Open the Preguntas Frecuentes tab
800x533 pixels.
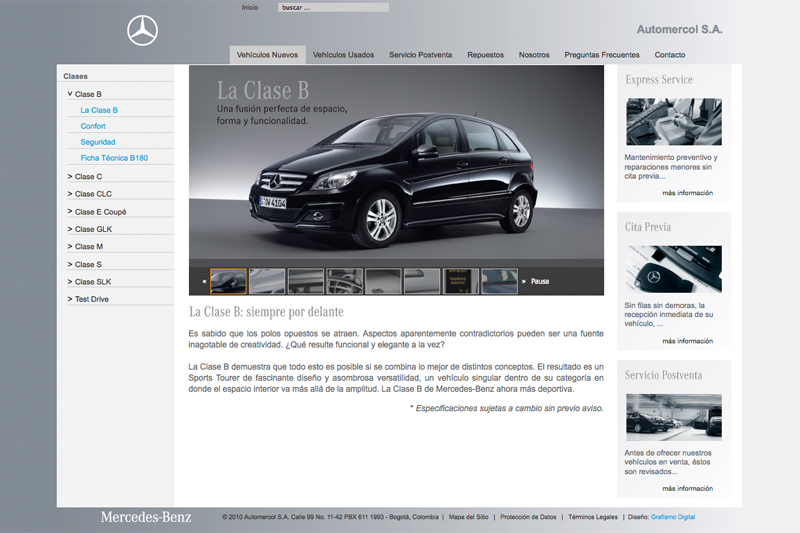[602, 55]
